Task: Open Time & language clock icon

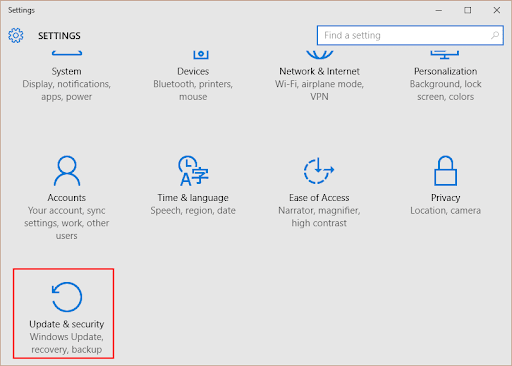Action: pos(193,171)
